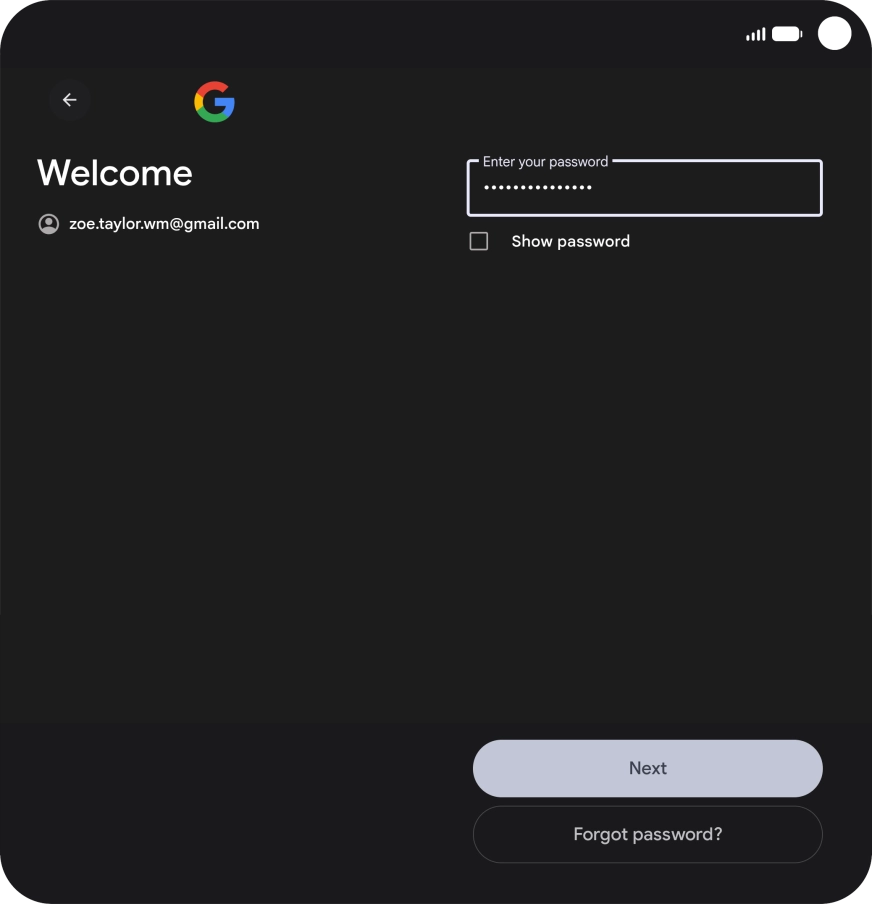Start password recovery via Forgot password?
The image size is (872, 904).
click(x=648, y=834)
